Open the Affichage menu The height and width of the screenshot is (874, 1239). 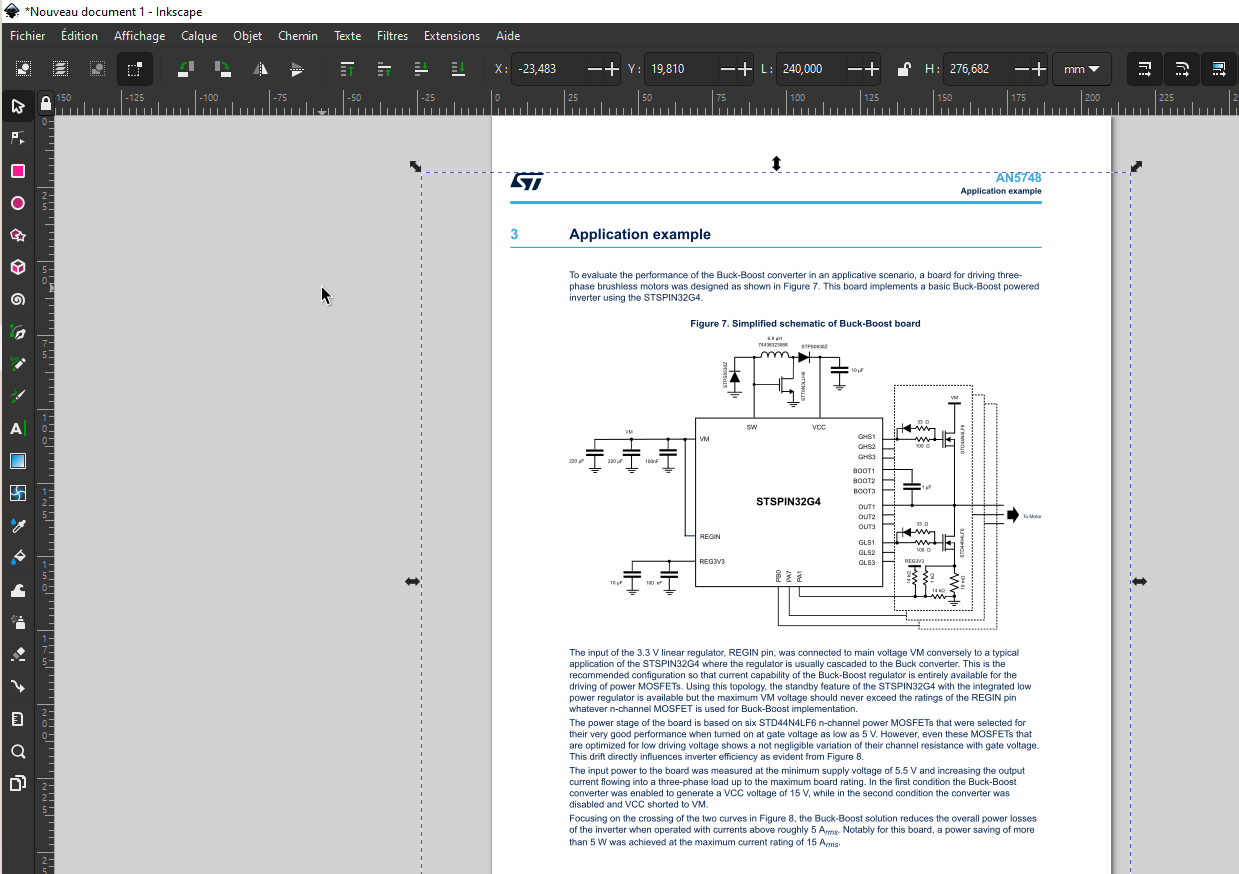point(139,36)
